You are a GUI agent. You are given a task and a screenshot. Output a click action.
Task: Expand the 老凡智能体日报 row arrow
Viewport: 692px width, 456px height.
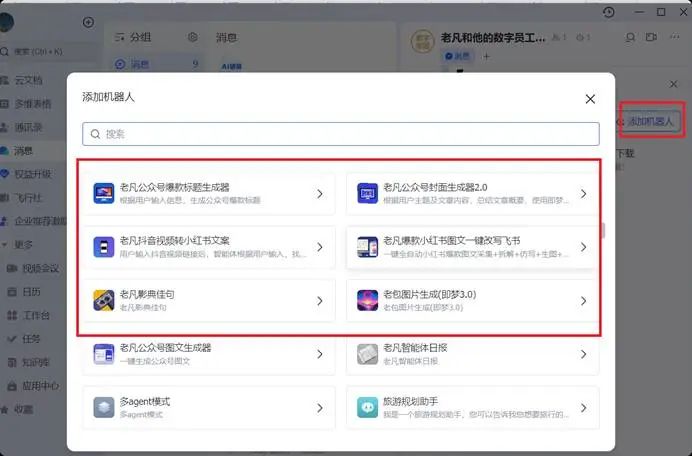point(583,354)
